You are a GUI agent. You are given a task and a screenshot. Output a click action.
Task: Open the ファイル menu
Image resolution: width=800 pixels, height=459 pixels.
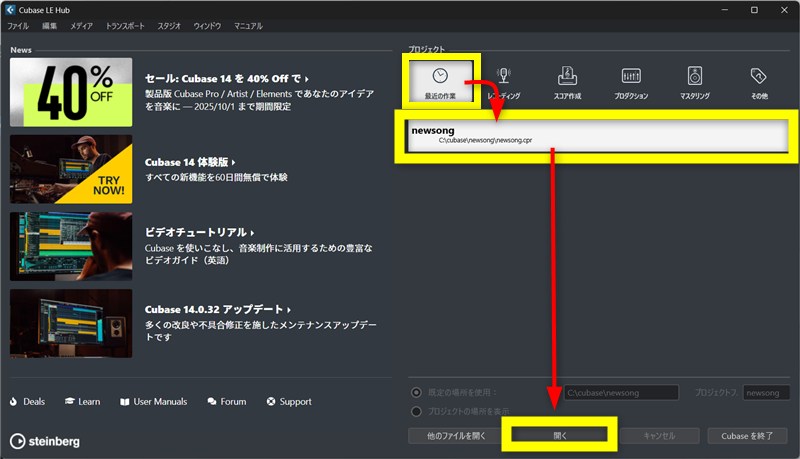pos(18,26)
